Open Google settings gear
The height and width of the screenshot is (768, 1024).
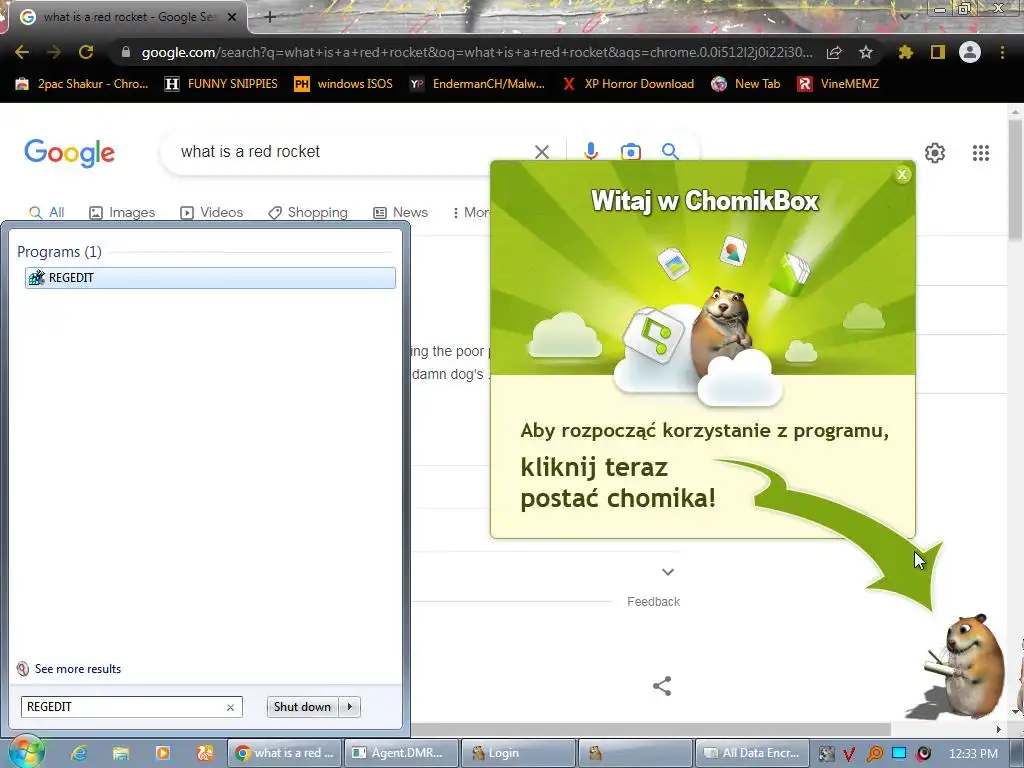[935, 153]
